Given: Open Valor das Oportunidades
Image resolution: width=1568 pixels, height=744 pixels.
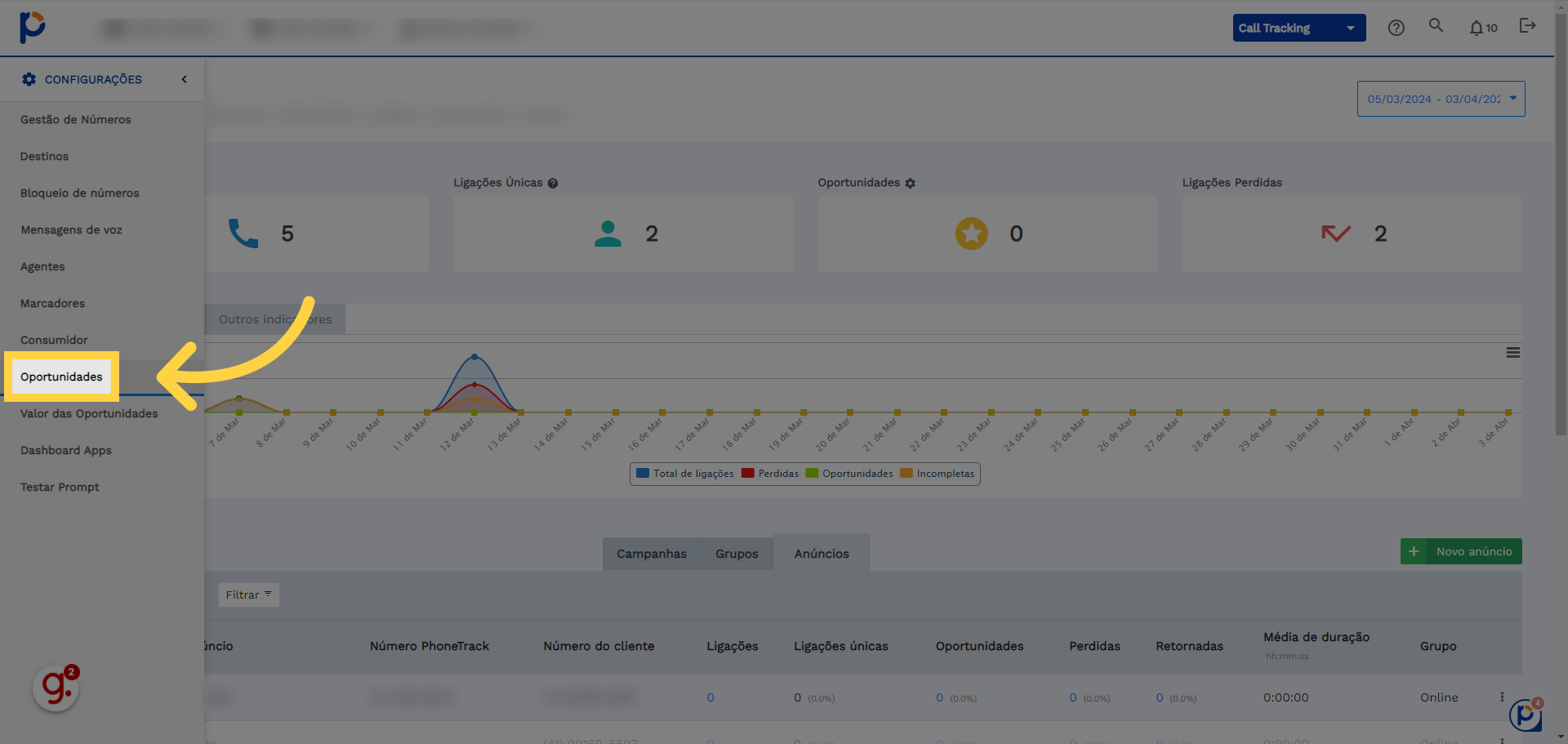Looking at the screenshot, I should coord(90,413).
